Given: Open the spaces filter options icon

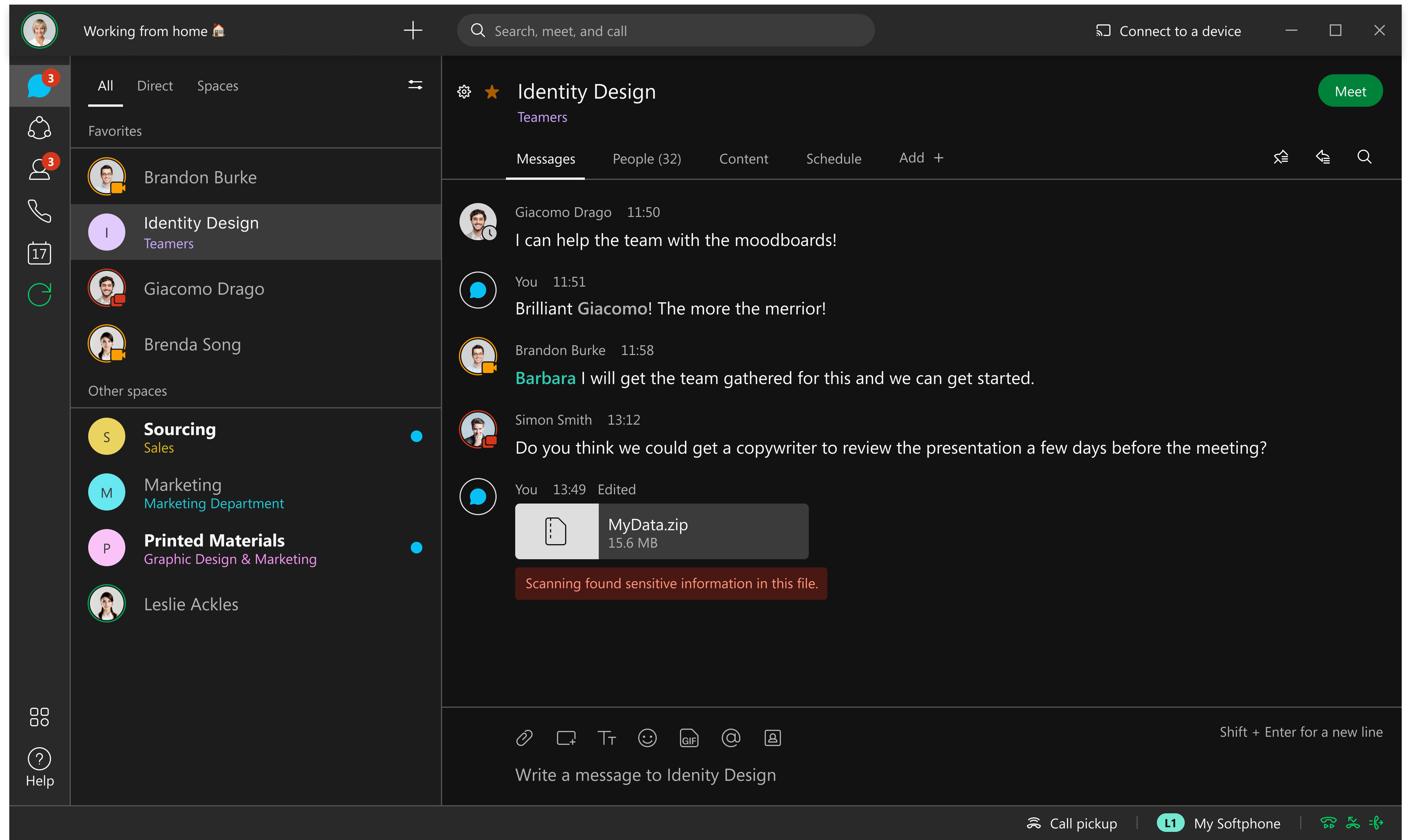Looking at the screenshot, I should (415, 86).
